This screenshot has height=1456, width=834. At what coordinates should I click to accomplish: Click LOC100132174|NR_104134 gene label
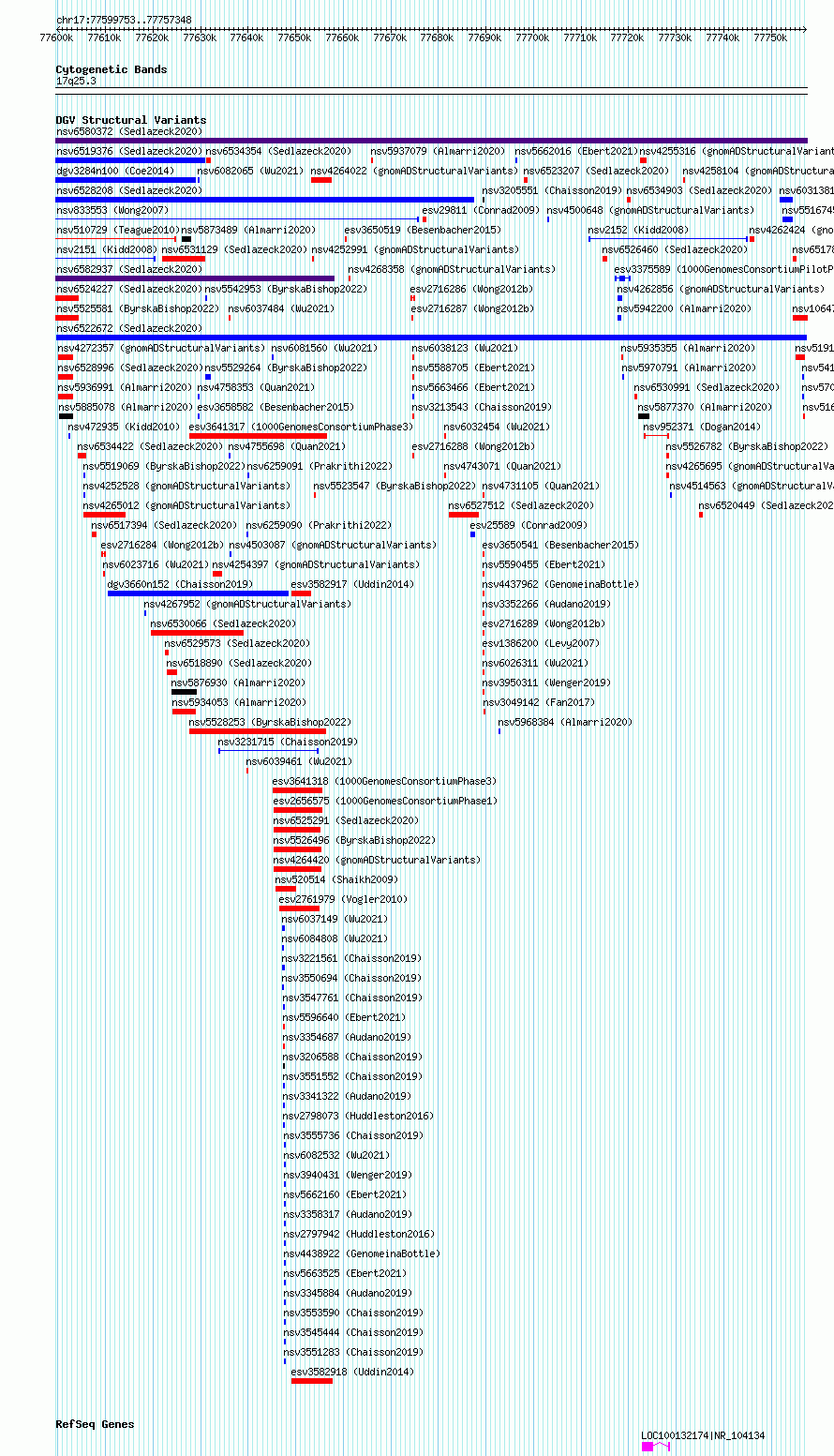[703, 1435]
